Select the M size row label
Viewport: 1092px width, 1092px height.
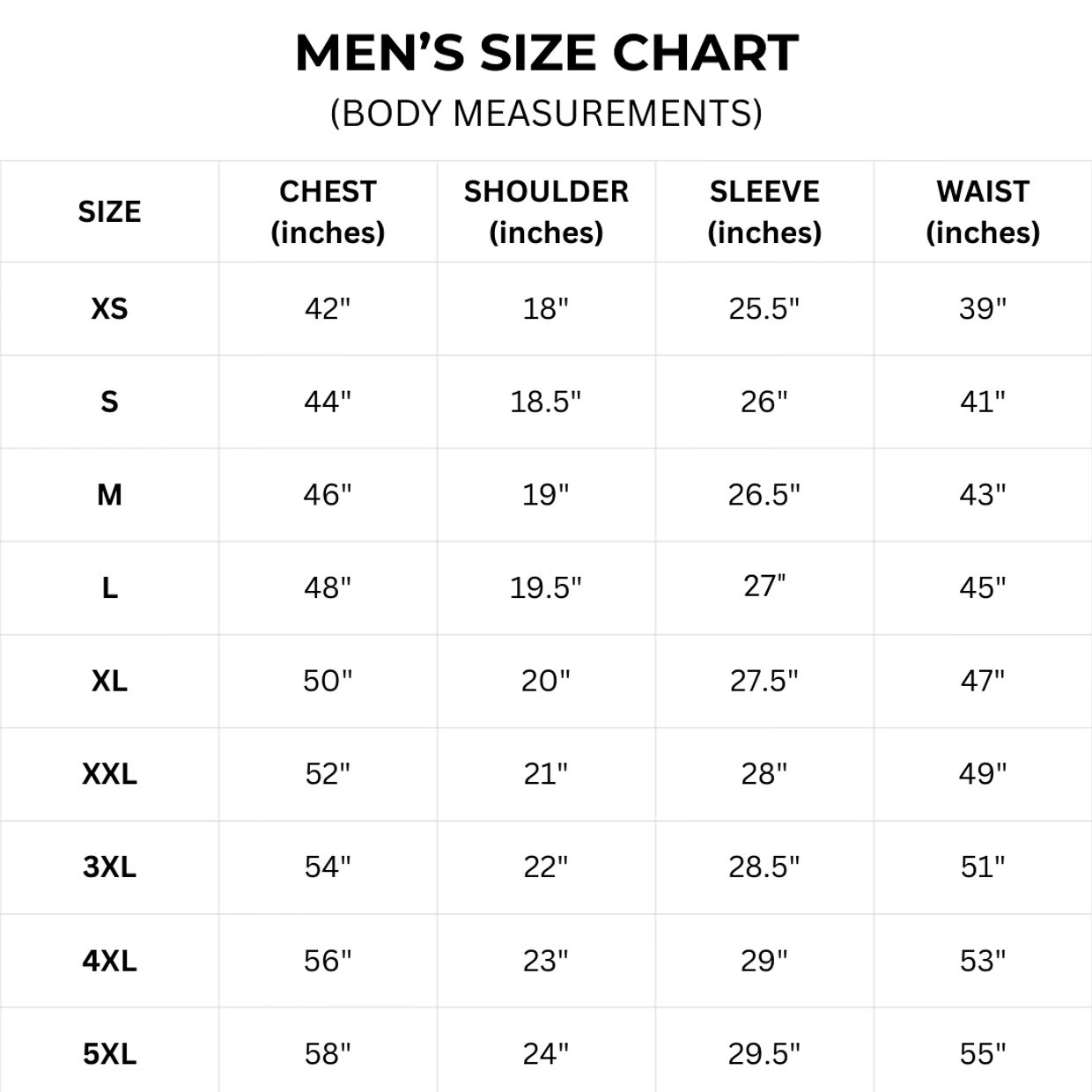[109, 495]
